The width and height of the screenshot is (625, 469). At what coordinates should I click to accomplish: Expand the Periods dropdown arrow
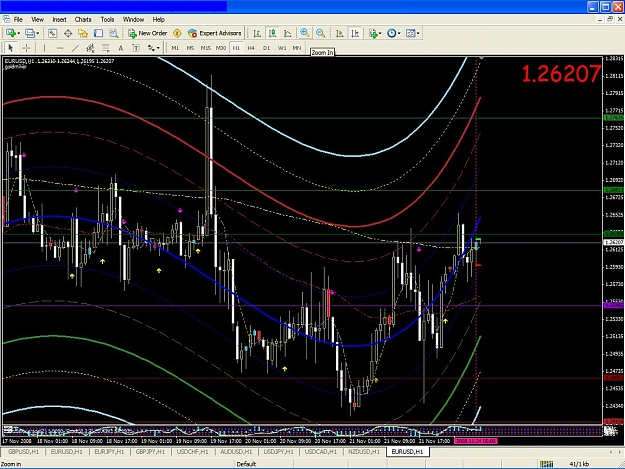(399, 33)
